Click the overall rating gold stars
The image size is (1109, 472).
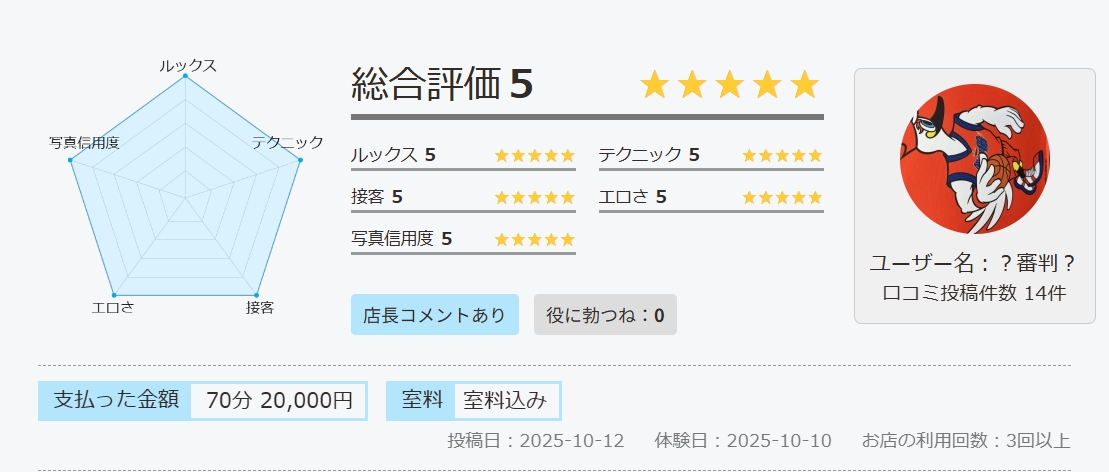pyautogui.click(x=729, y=85)
